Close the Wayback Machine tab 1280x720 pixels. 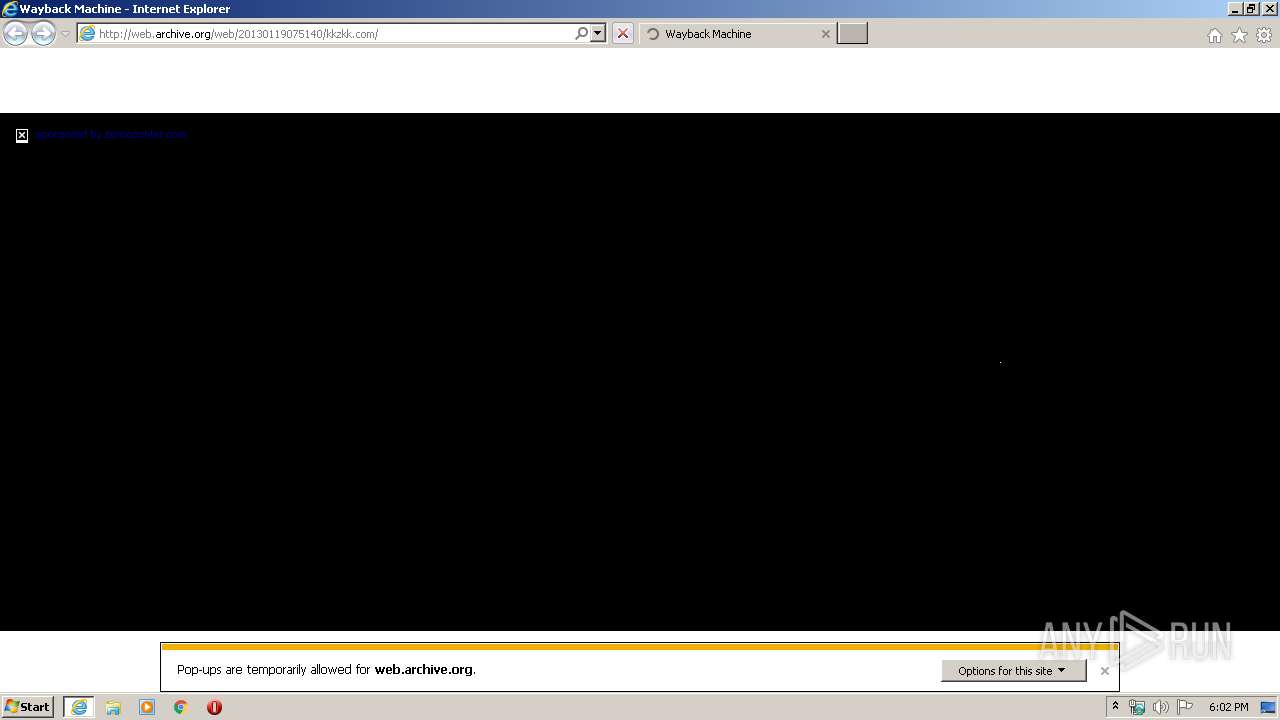825,34
